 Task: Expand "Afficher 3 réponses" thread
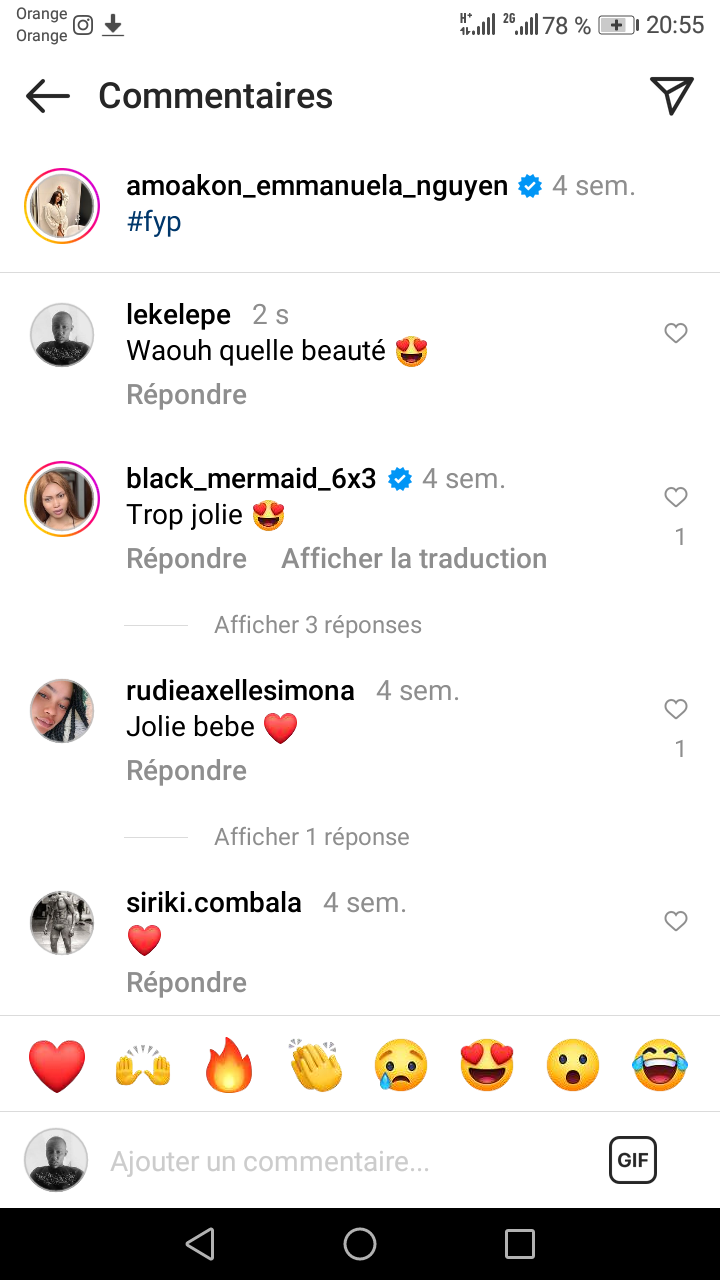pyautogui.click(x=318, y=625)
